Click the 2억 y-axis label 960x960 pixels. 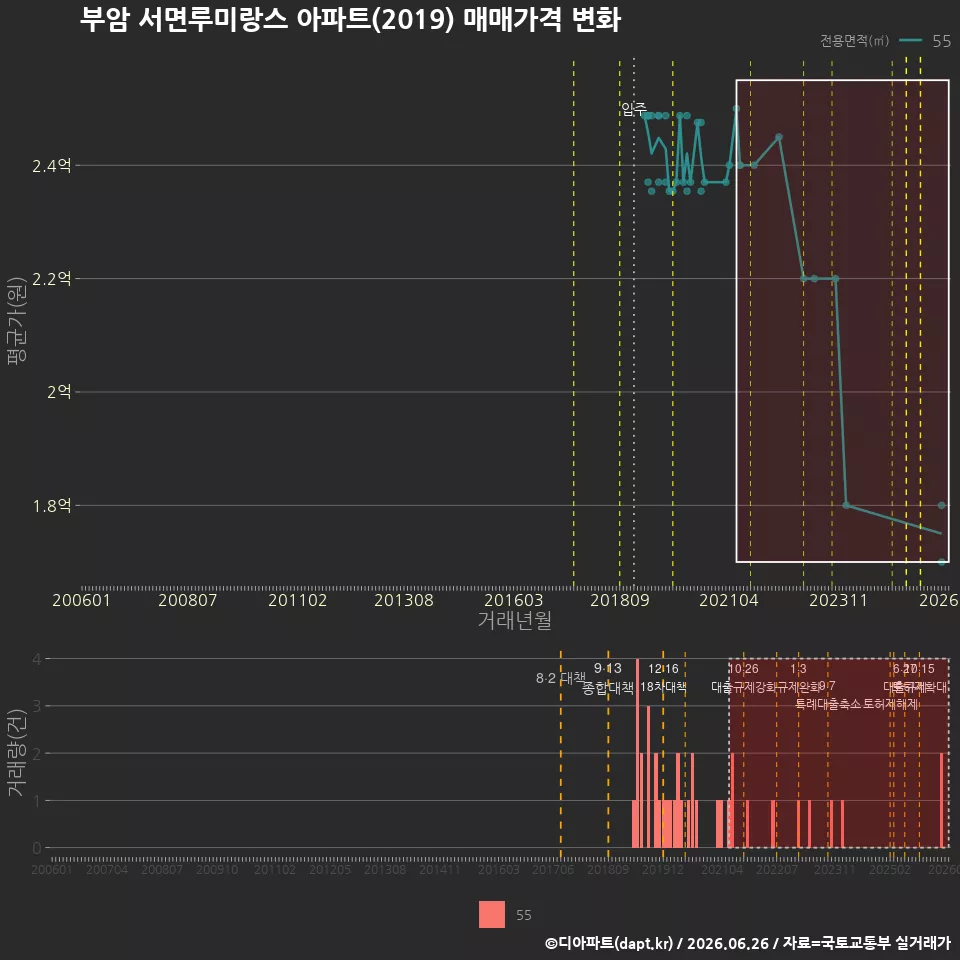pyautogui.click(x=59, y=392)
